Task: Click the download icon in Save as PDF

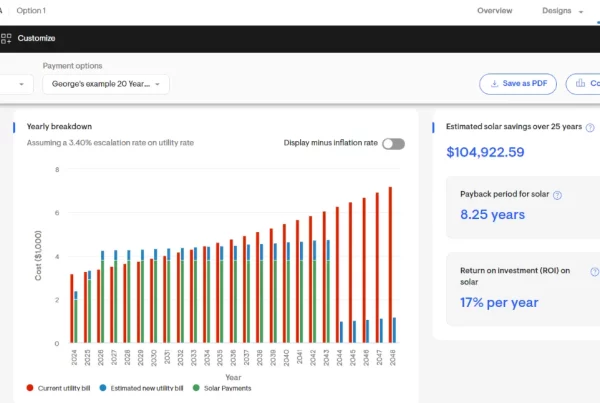Action: point(495,84)
